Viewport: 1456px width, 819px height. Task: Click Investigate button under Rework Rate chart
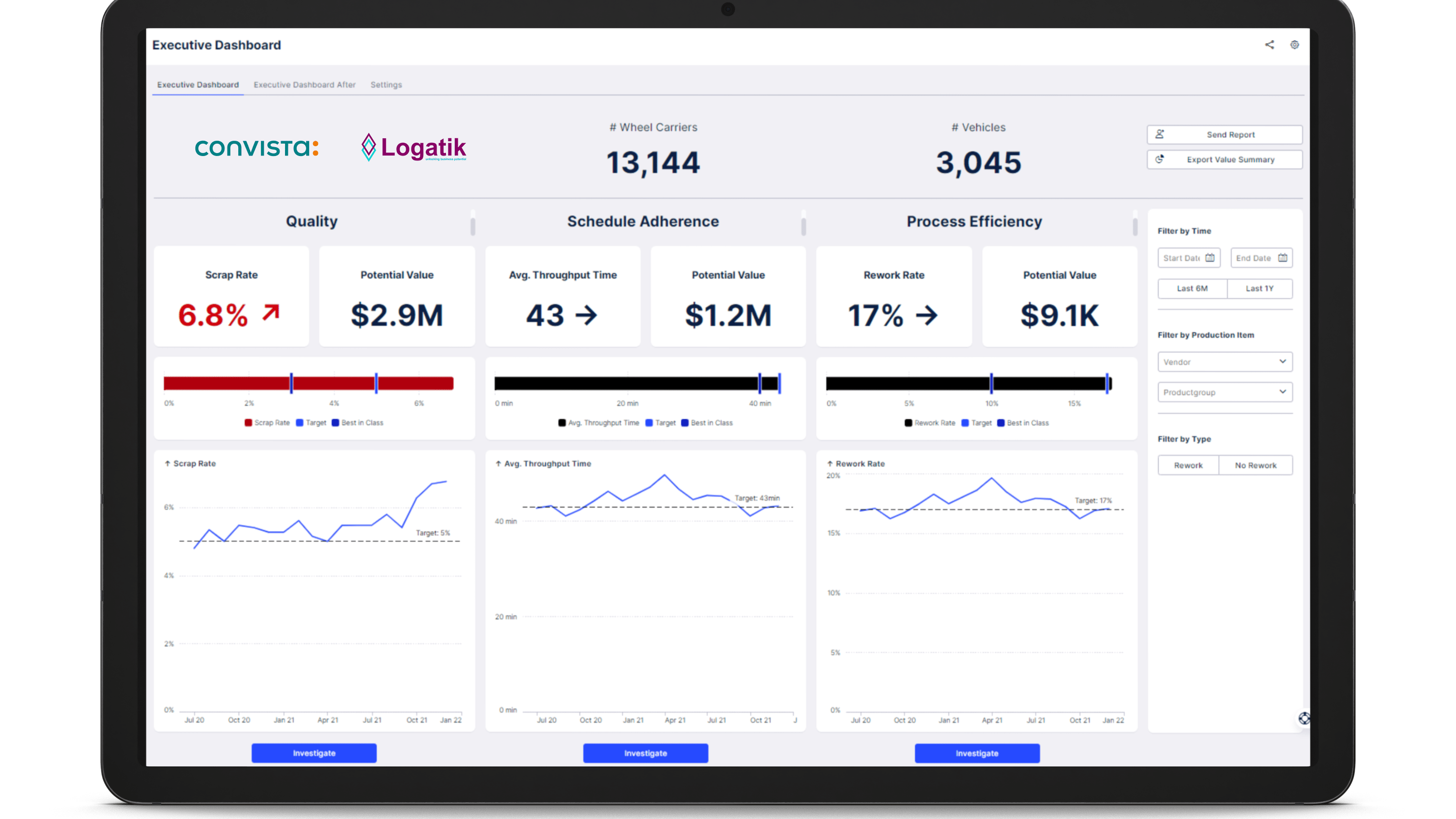pos(977,753)
